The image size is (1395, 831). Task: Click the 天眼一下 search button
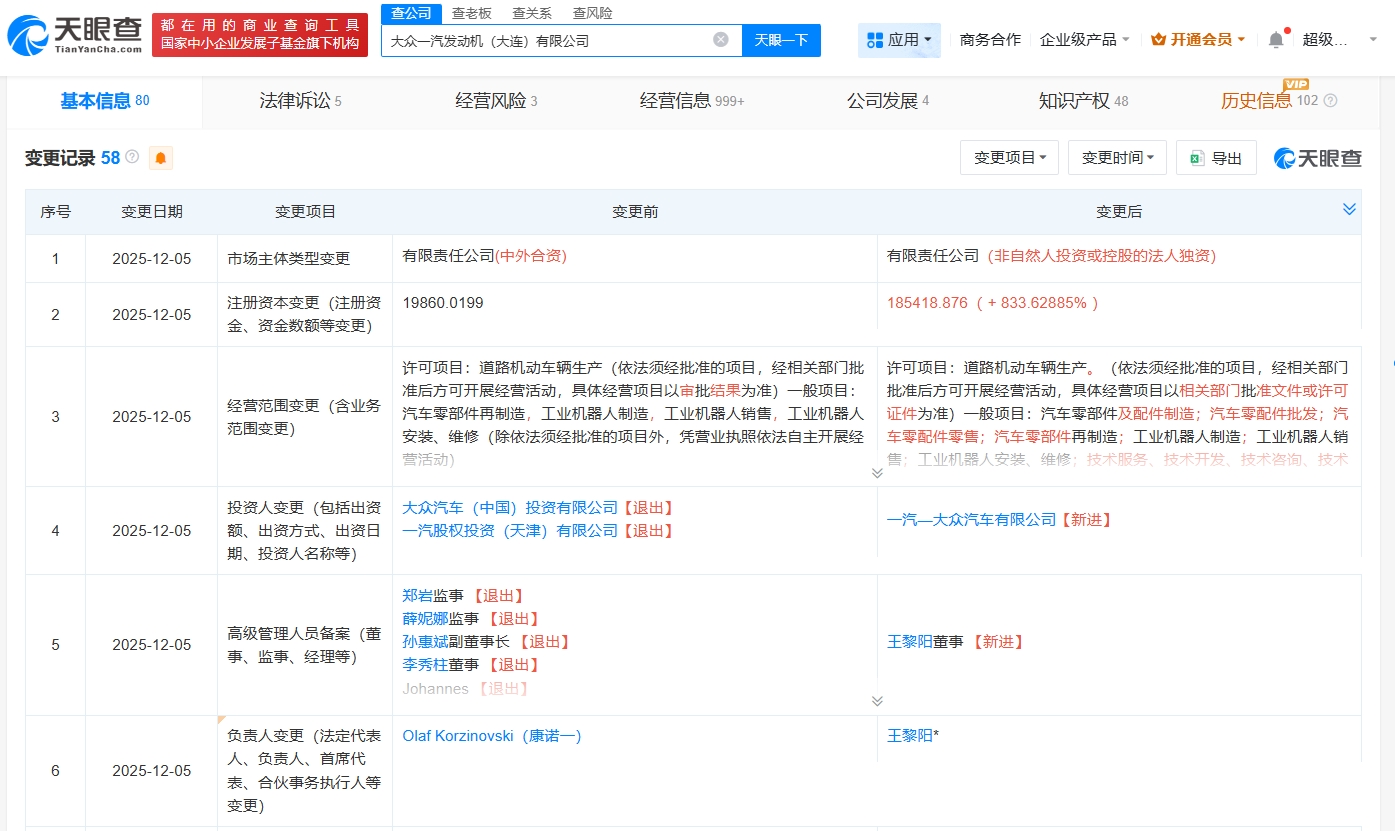click(781, 40)
